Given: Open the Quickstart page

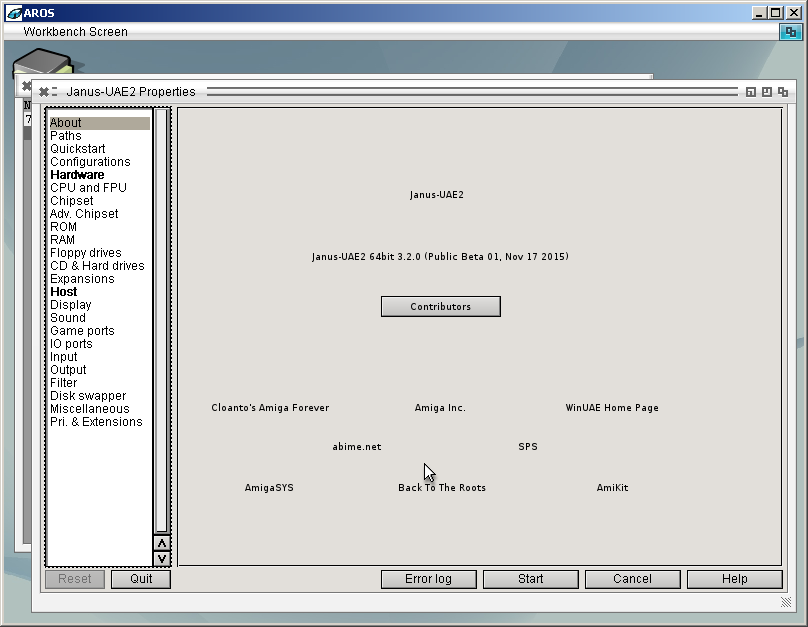Looking at the screenshot, I should click(99, 149).
